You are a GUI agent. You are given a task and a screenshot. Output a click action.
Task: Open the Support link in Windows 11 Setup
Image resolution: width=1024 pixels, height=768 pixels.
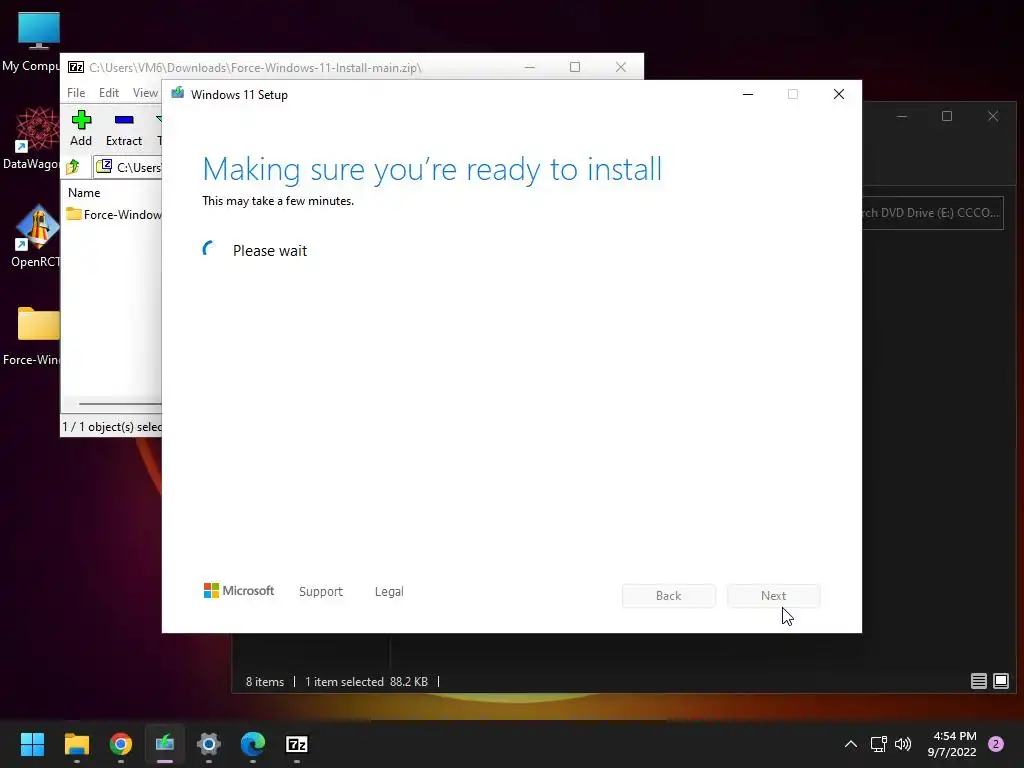[321, 592]
